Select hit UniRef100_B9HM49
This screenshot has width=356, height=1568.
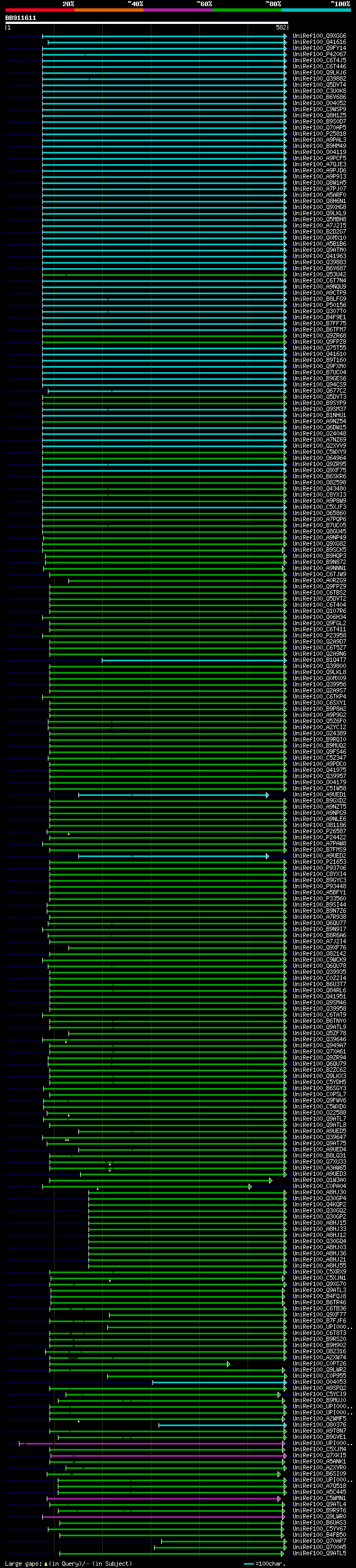[x=319, y=146]
